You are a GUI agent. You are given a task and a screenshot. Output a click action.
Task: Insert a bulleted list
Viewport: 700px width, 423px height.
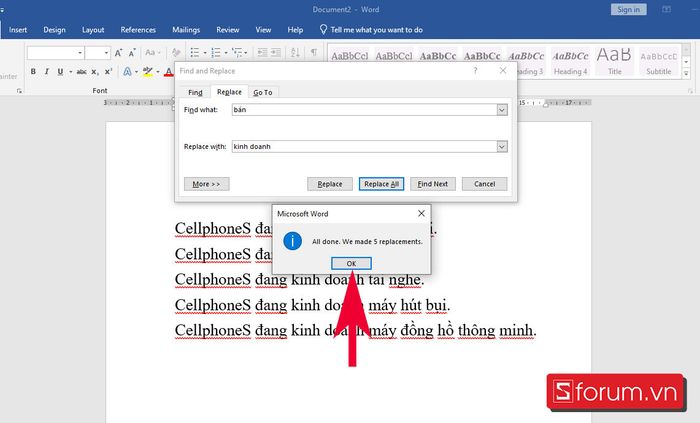(x=195, y=53)
